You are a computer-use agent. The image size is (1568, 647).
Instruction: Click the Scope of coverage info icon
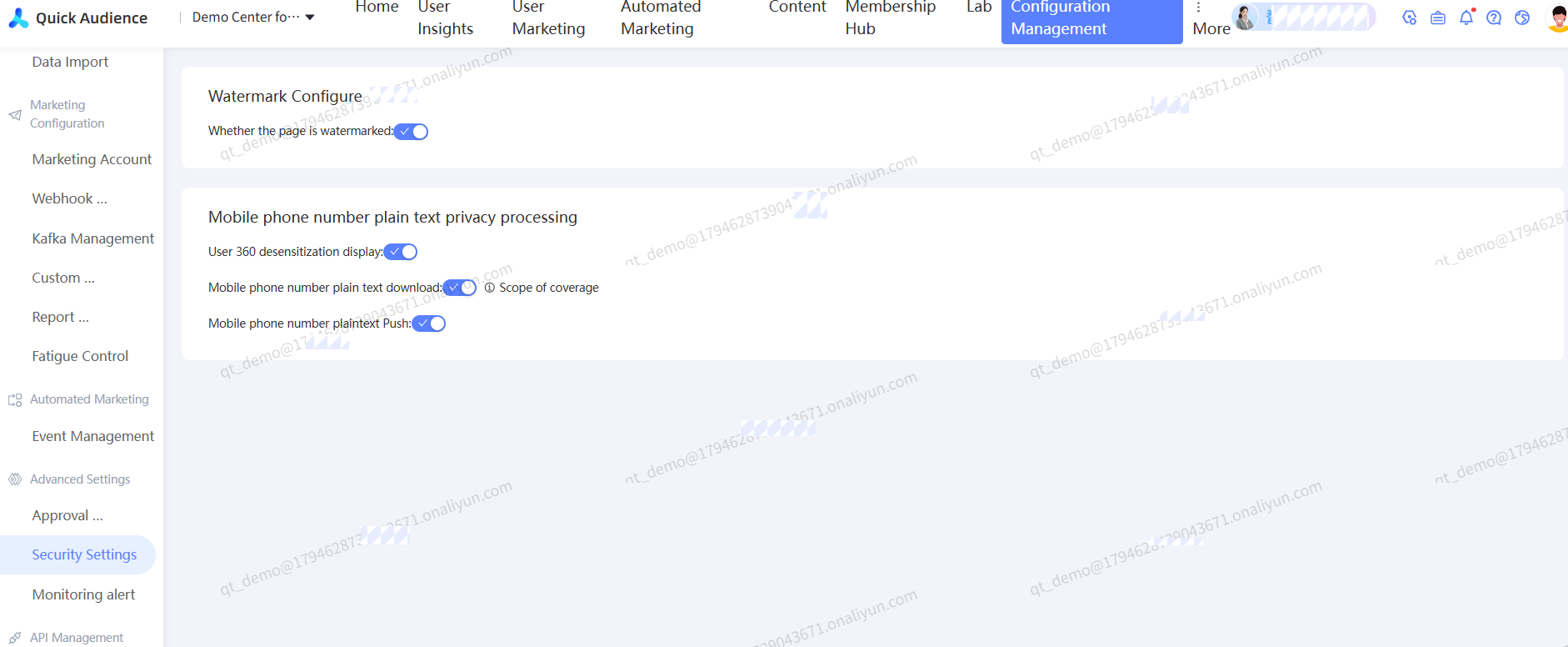(x=490, y=288)
